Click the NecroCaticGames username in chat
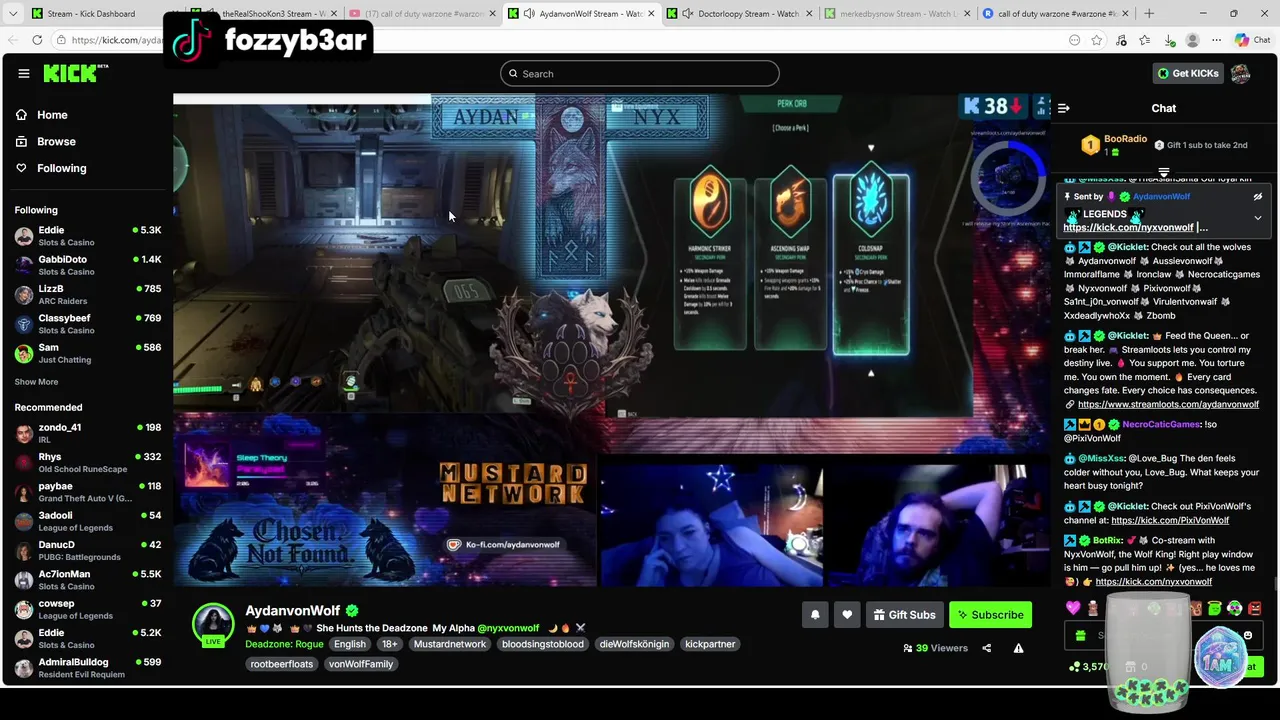Image resolution: width=1280 pixels, height=720 pixels. 1162,424
